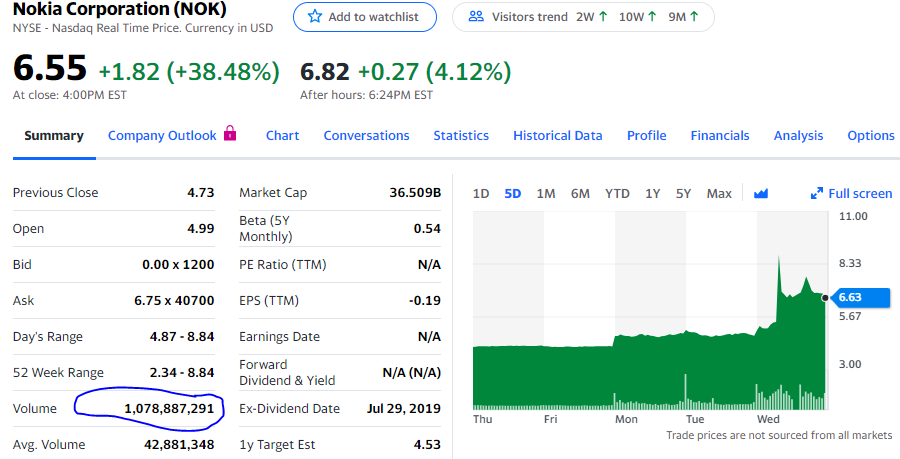The image size is (900, 459).
Task: View the Profile tab
Action: (x=646, y=135)
